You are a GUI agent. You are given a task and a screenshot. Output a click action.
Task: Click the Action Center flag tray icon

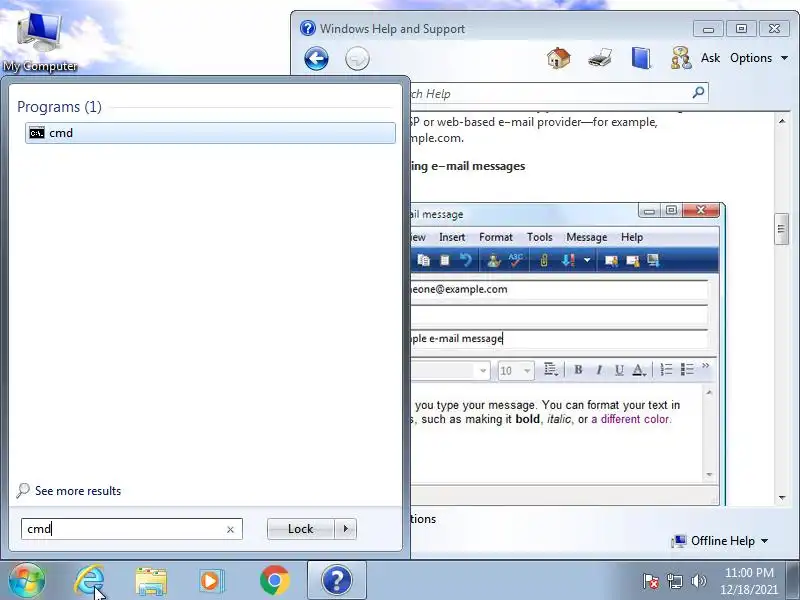point(651,581)
